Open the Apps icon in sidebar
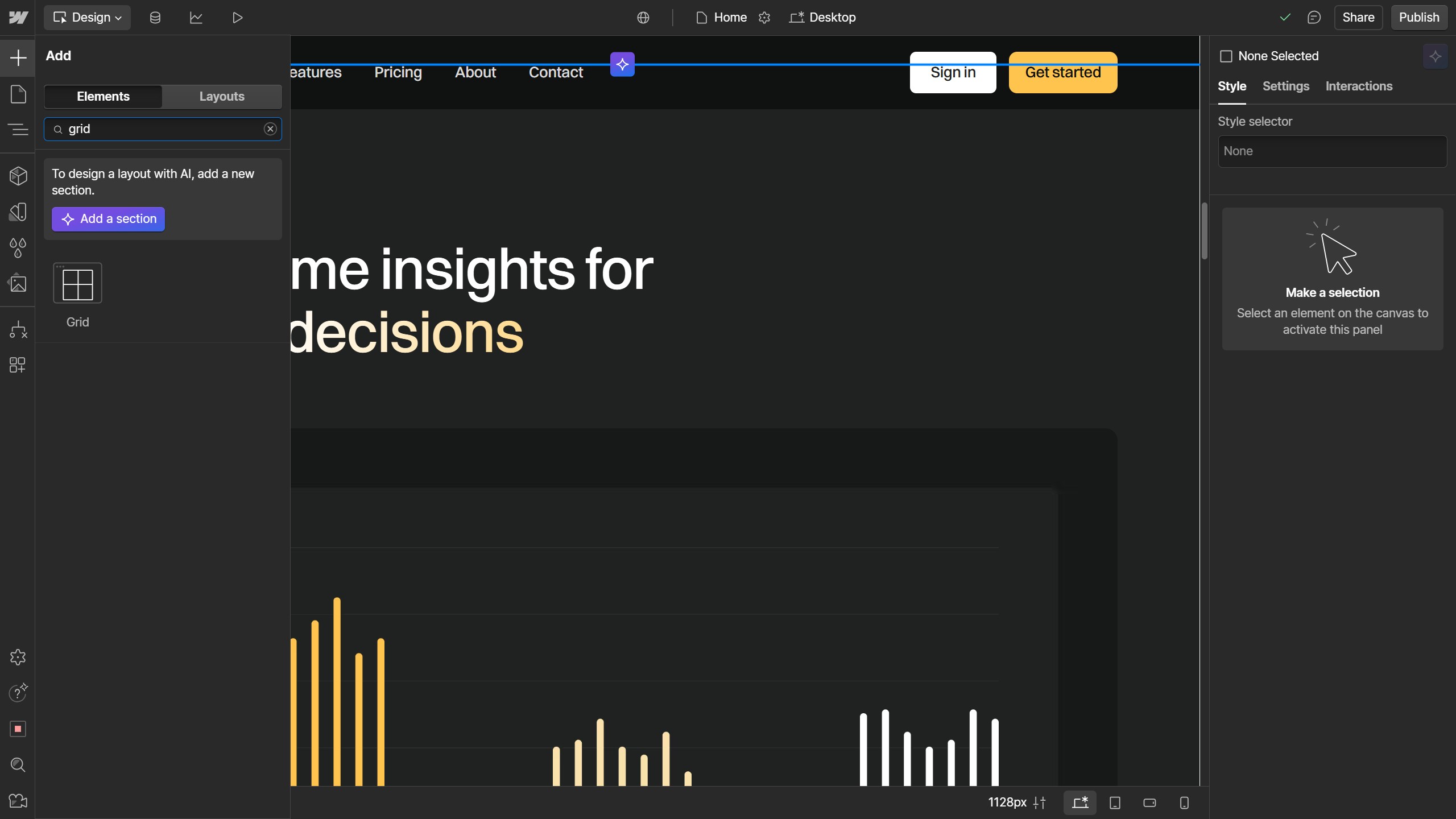The image size is (1456, 819). pos(18,365)
